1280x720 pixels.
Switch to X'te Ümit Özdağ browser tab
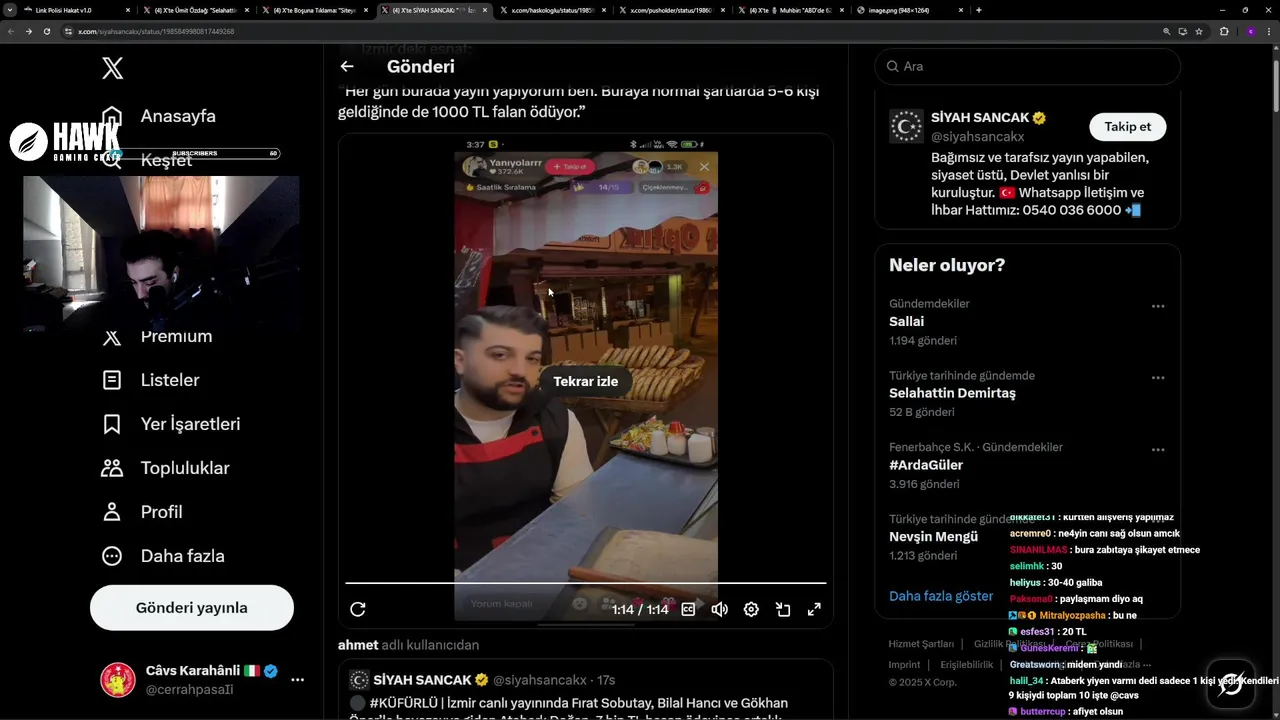click(195, 10)
